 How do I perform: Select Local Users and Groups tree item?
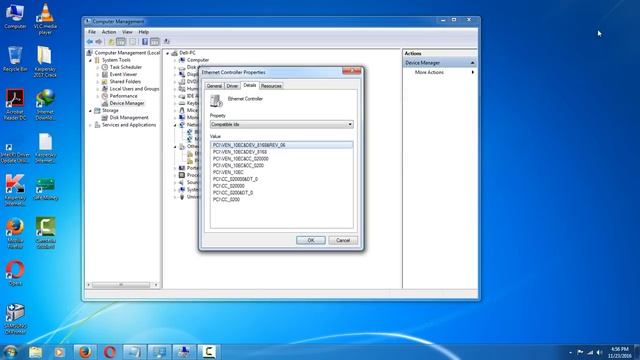click(134, 89)
